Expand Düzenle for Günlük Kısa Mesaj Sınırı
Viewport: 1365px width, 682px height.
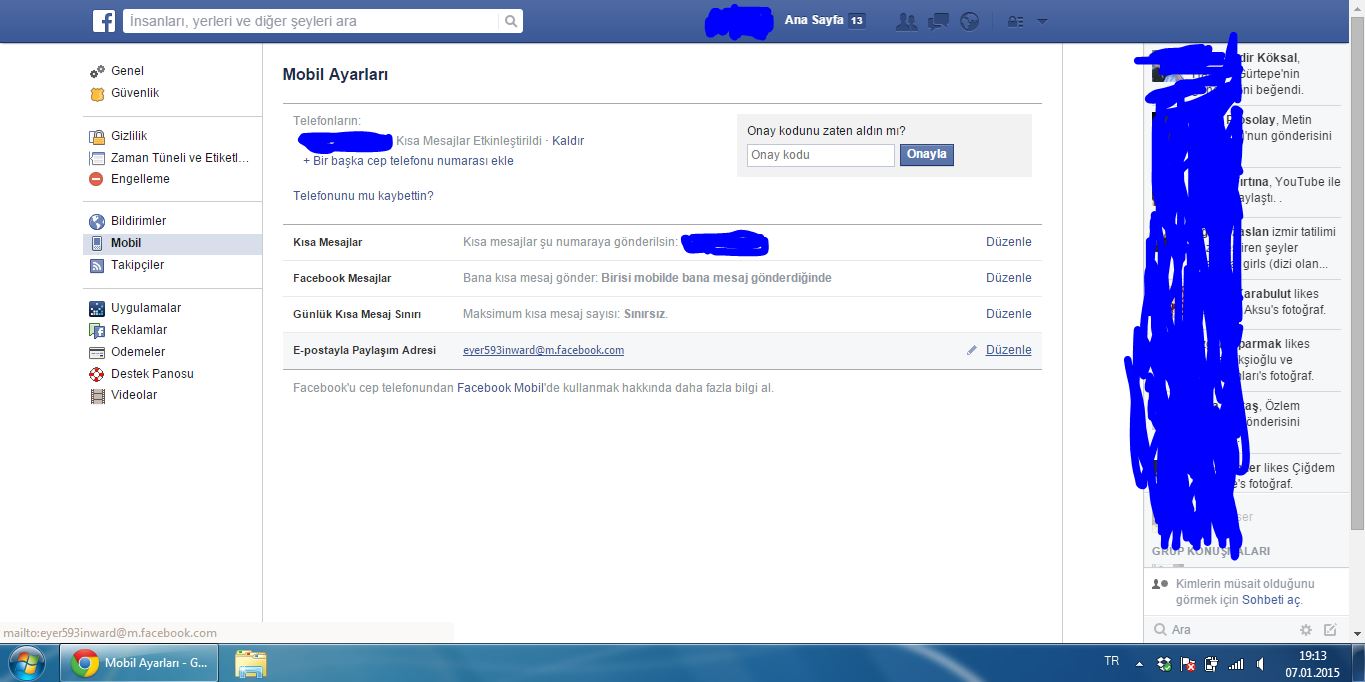tap(1008, 314)
